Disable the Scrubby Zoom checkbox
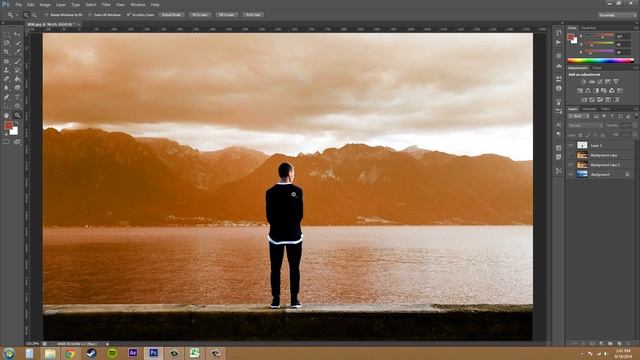The width and height of the screenshot is (640, 360). pyautogui.click(x=129, y=15)
